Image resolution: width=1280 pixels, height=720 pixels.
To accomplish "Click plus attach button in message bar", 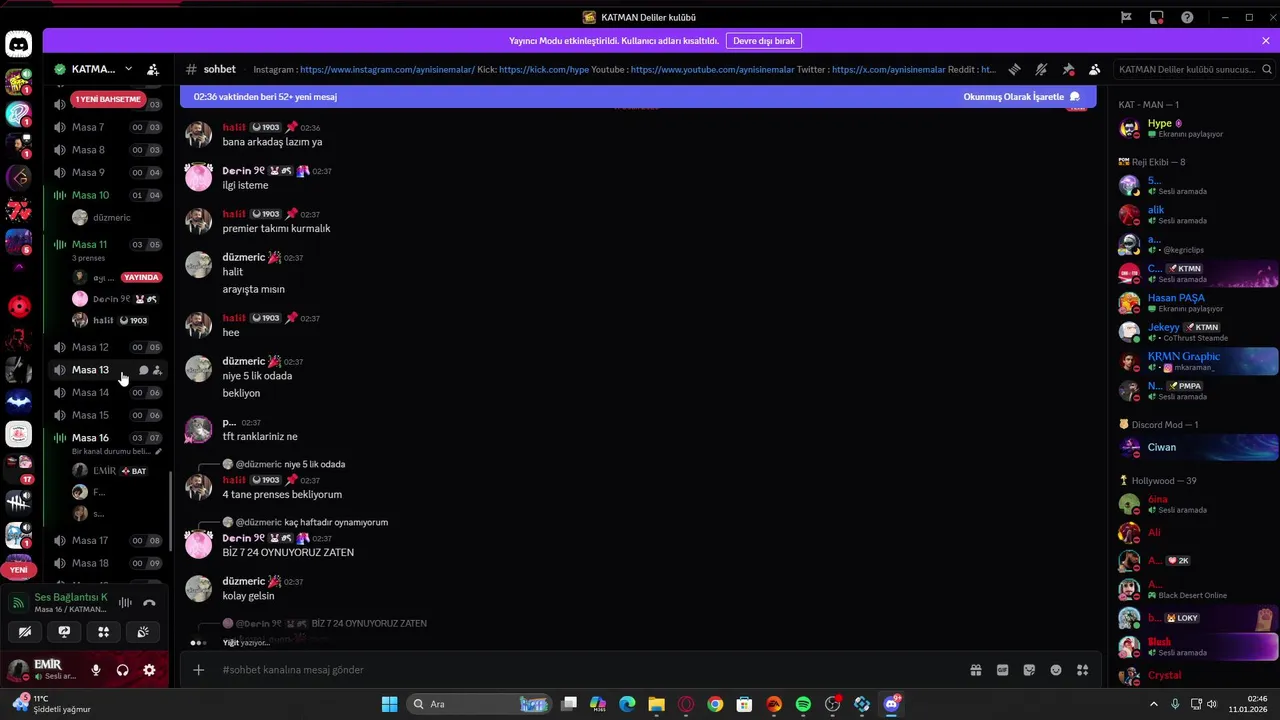I will (198, 670).
